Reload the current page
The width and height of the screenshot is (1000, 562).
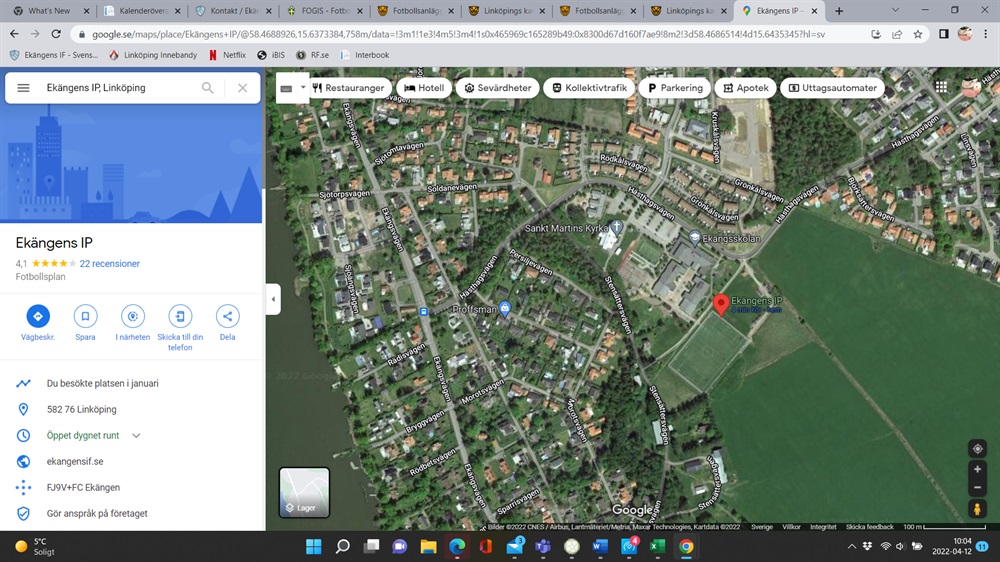[x=56, y=34]
